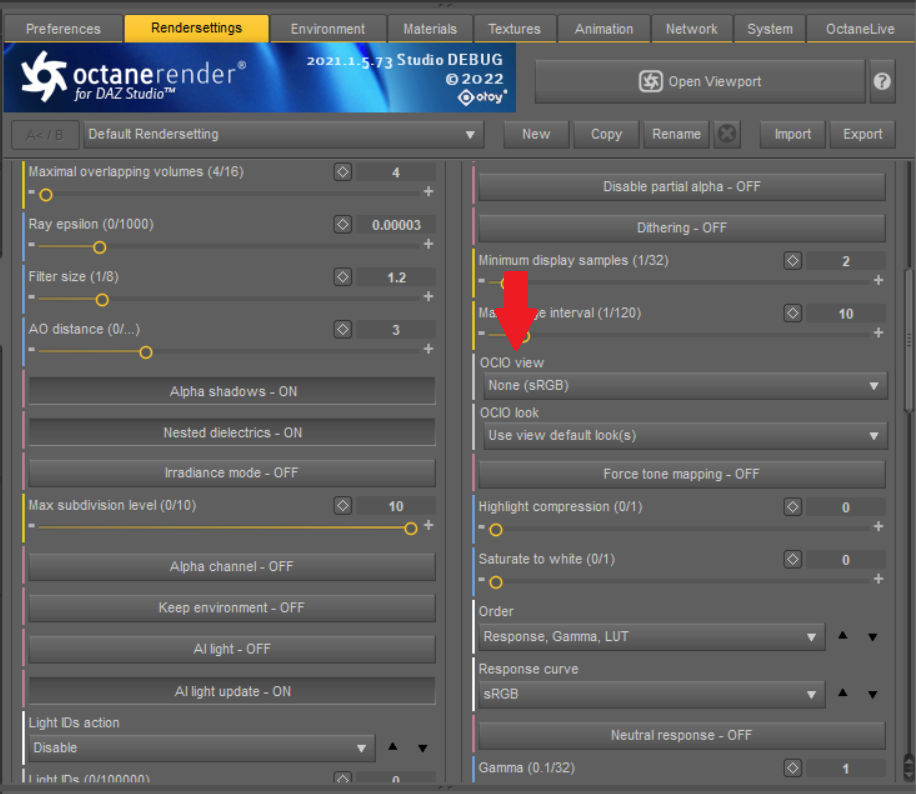The width and height of the screenshot is (916, 794).
Task: Click plus icon for Maximal overlapping volumes
Action: tap(428, 192)
